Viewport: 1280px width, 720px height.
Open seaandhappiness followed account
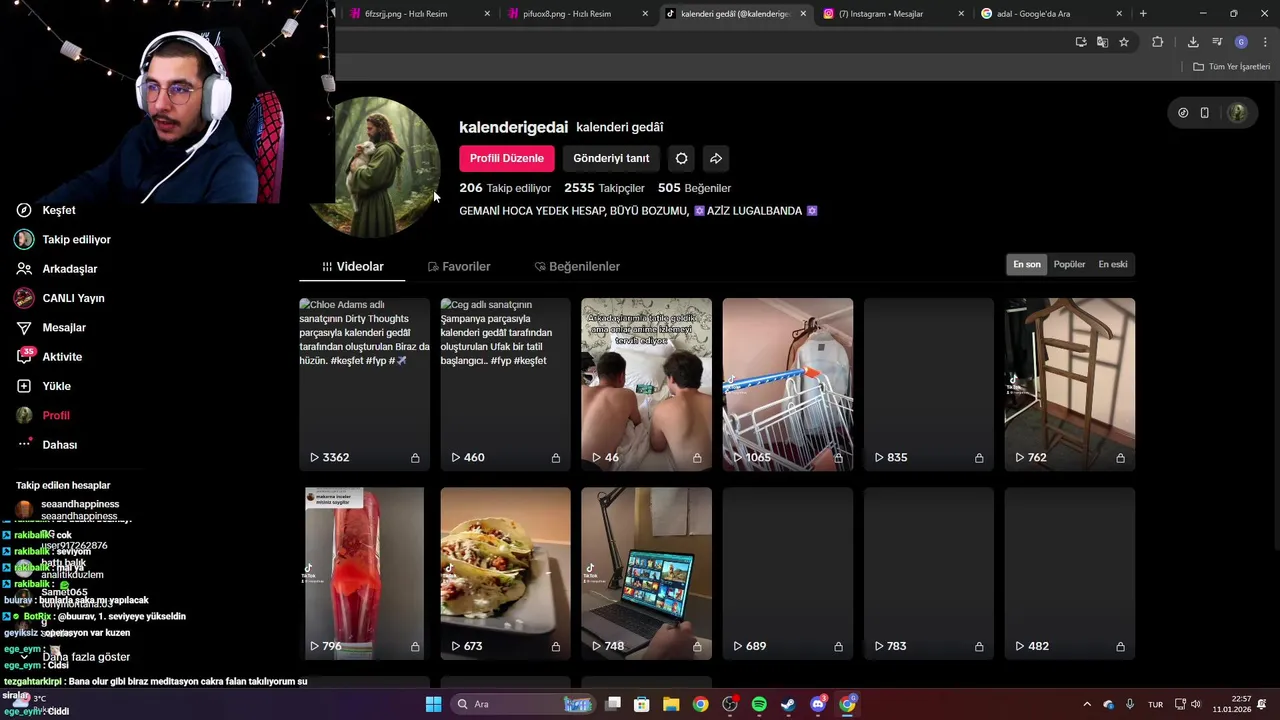[68, 510]
